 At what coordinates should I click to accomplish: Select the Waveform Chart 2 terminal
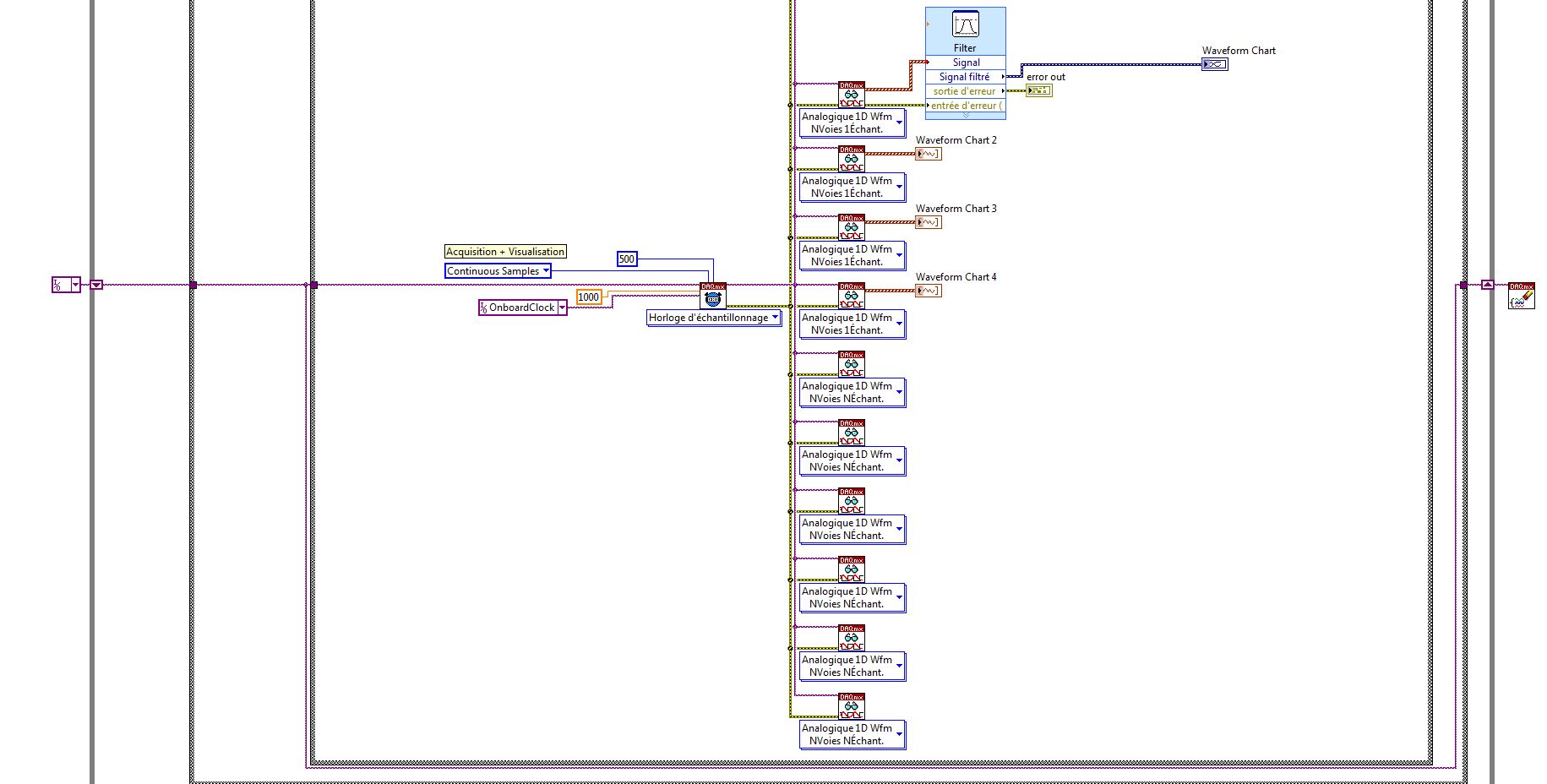[x=929, y=154]
